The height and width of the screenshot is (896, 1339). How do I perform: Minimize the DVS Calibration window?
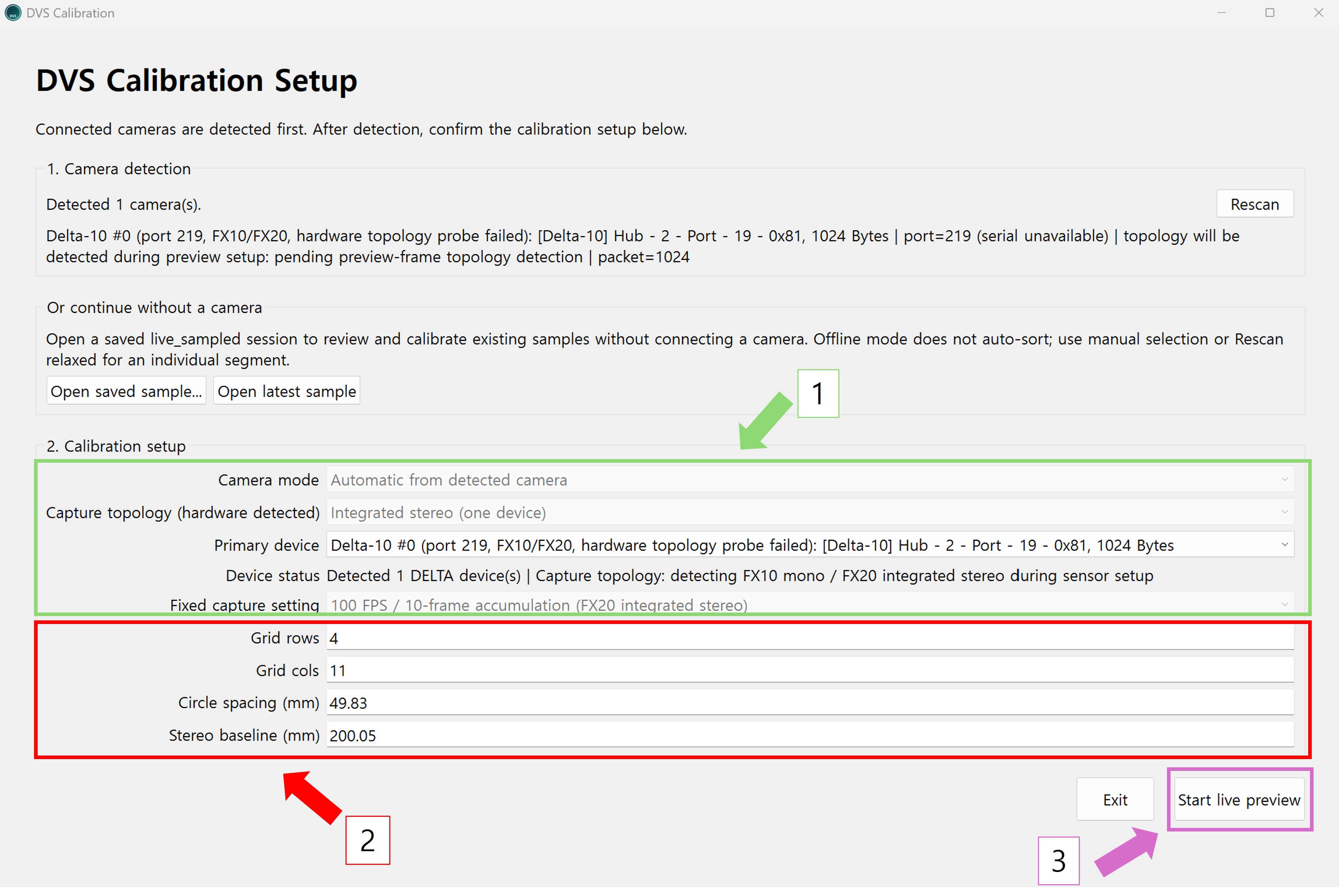(1221, 13)
